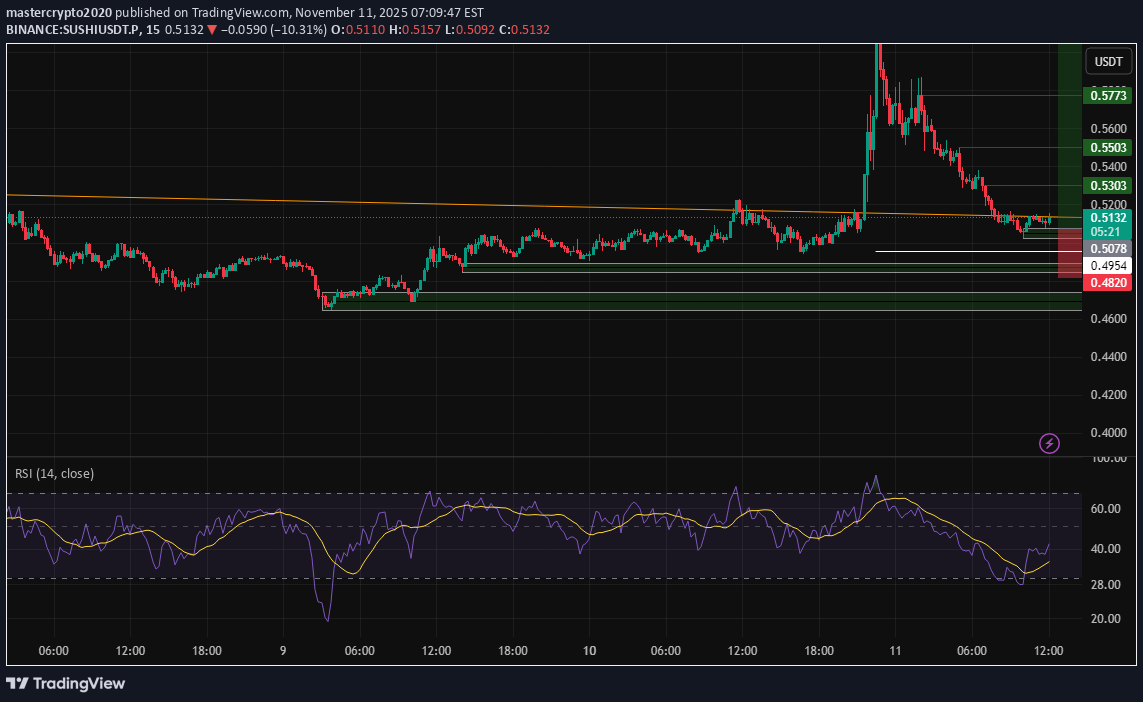The width and height of the screenshot is (1143, 702).
Task: Select the RSI (14, close) indicator label
Action: pos(54,473)
